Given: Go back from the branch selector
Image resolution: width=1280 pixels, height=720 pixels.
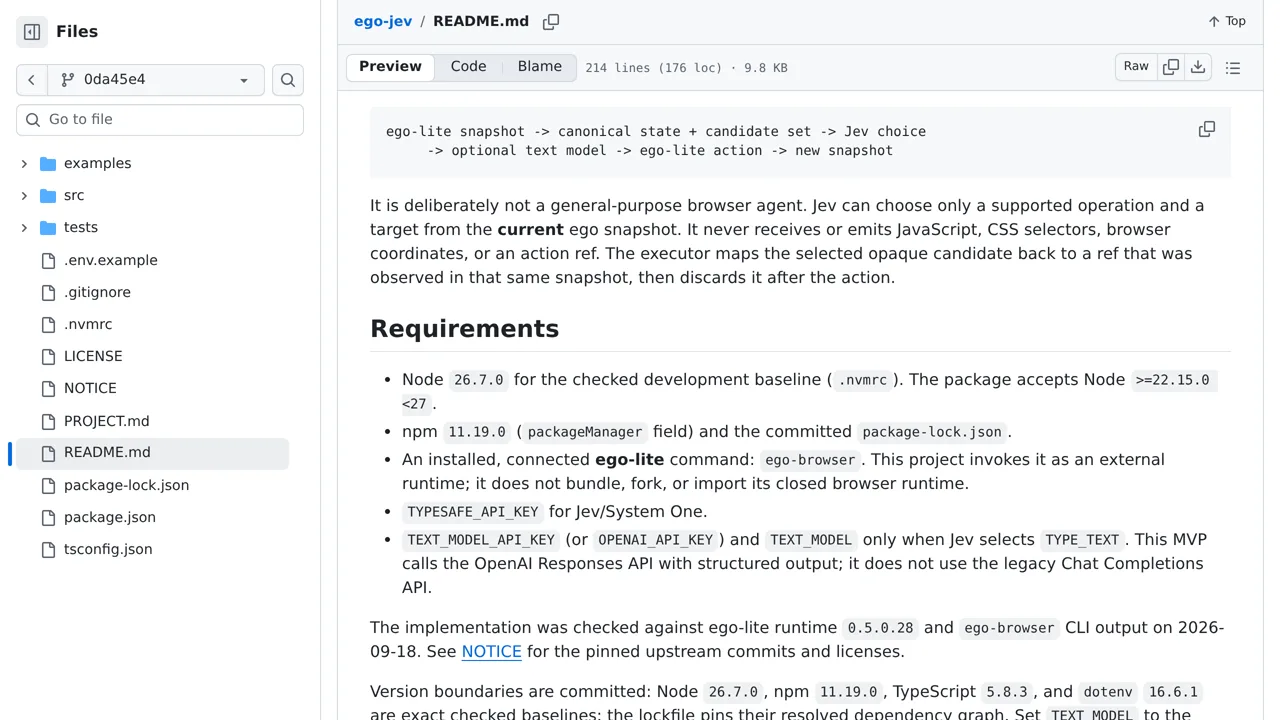Looking at the screenshot, I should 32,80.
